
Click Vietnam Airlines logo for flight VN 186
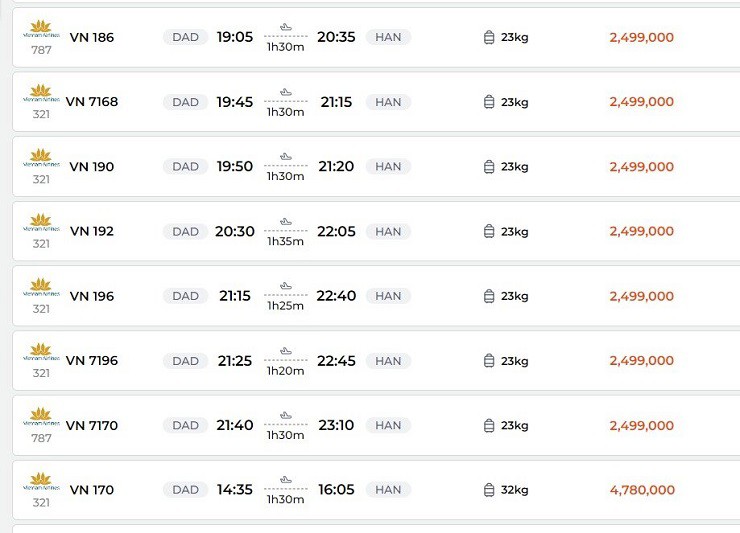pyautogui.click(x=41, y=28)
